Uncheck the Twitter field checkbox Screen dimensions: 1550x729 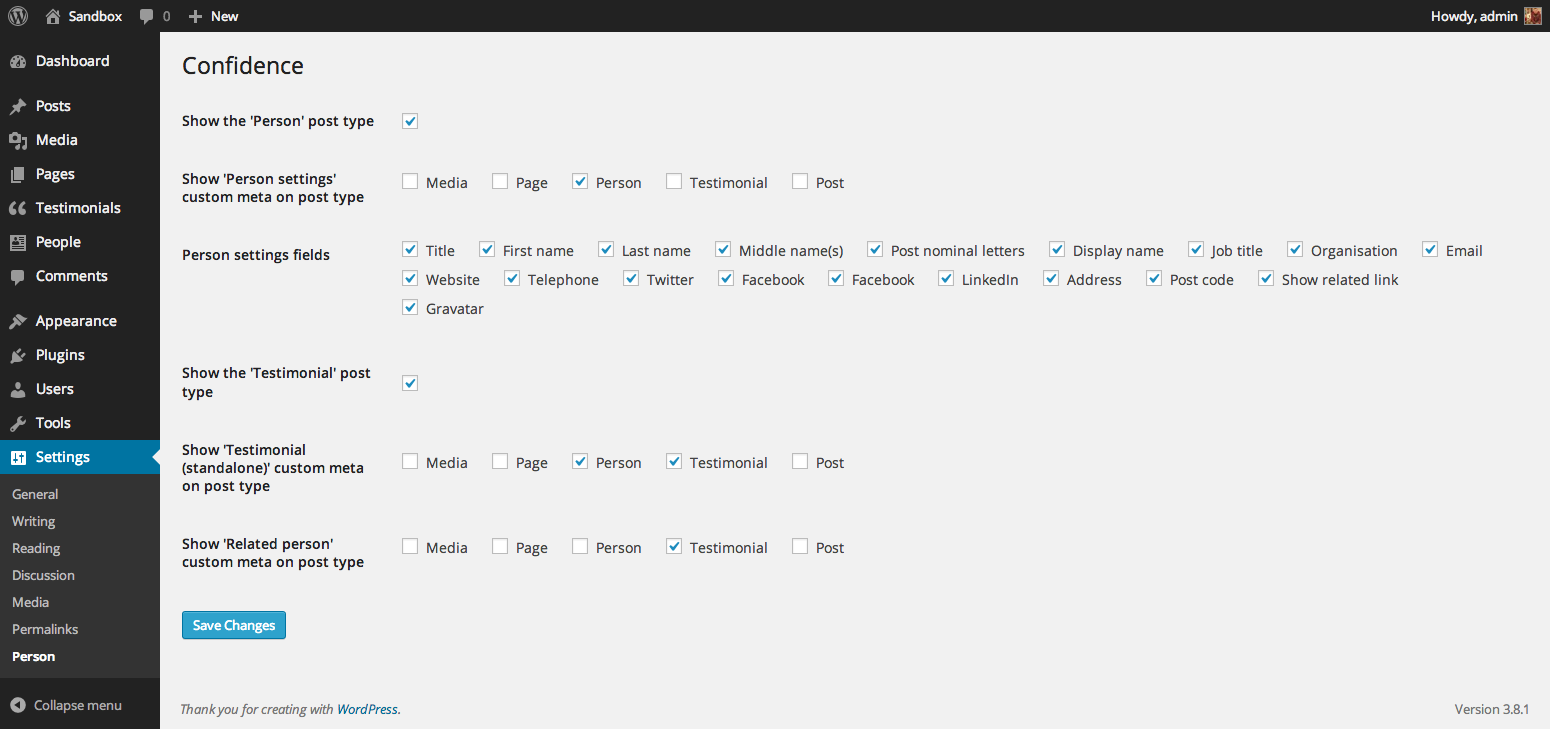coord(631,278)
